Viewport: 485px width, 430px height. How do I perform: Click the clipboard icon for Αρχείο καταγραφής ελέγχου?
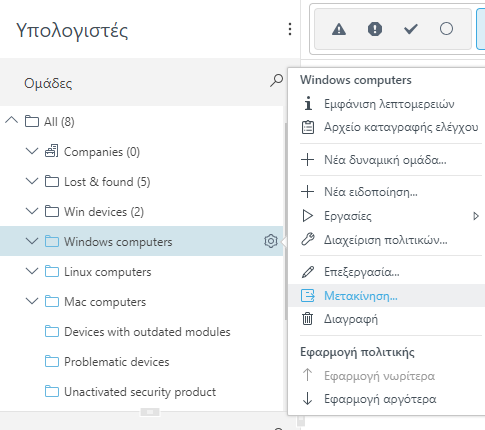click(x=308, y=127)
